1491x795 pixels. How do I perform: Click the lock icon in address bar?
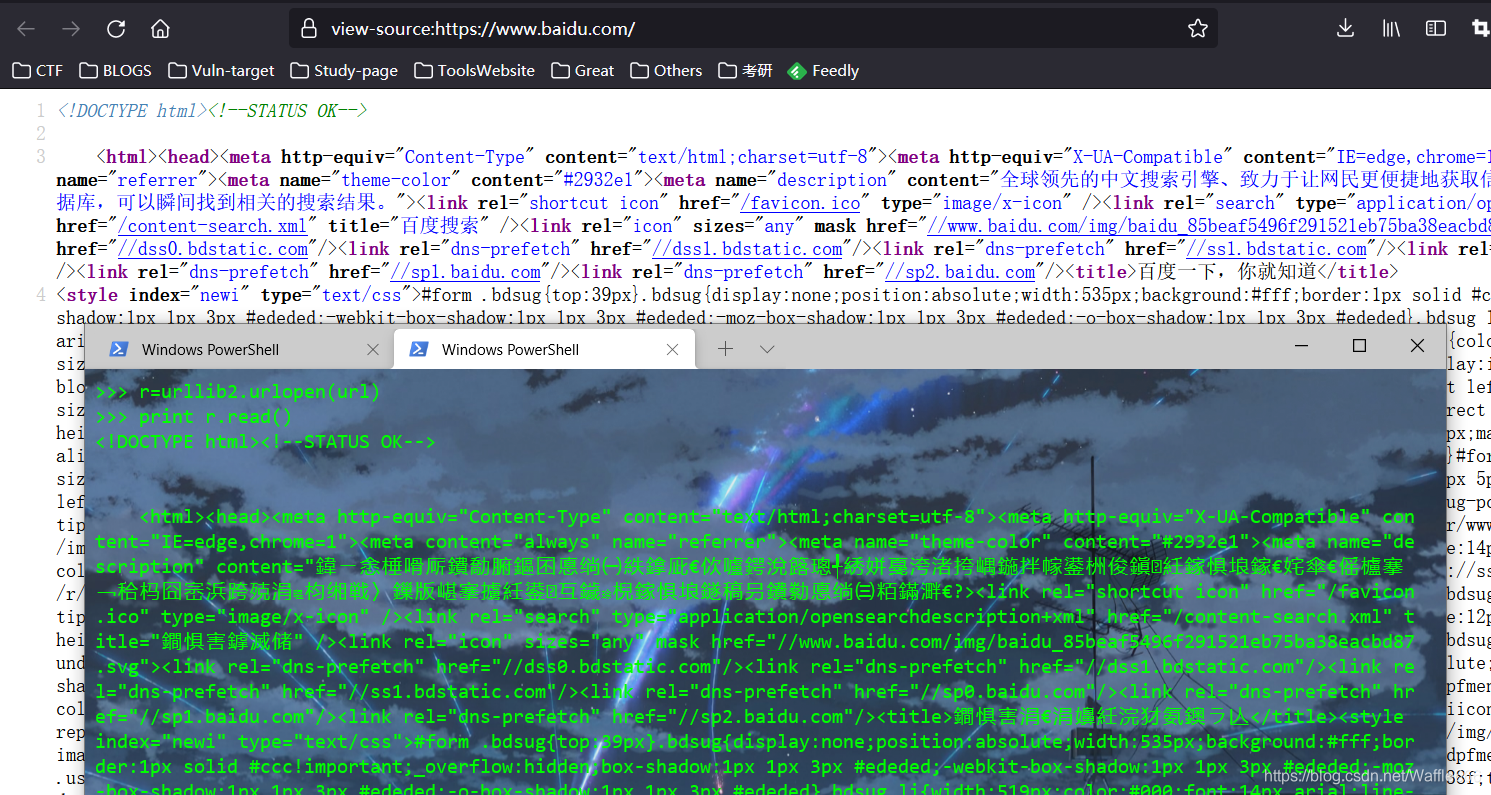(x=309, y=29)
